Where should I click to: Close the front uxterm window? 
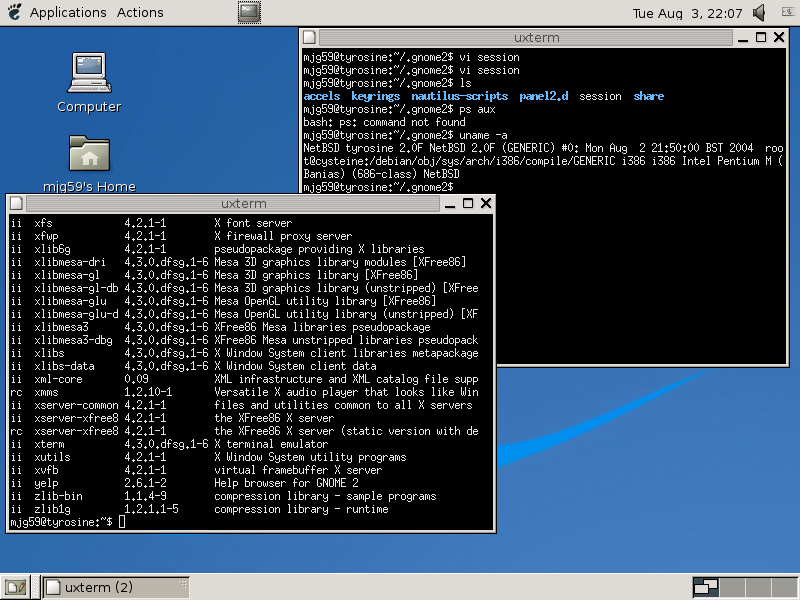click(x=486, y=204)
